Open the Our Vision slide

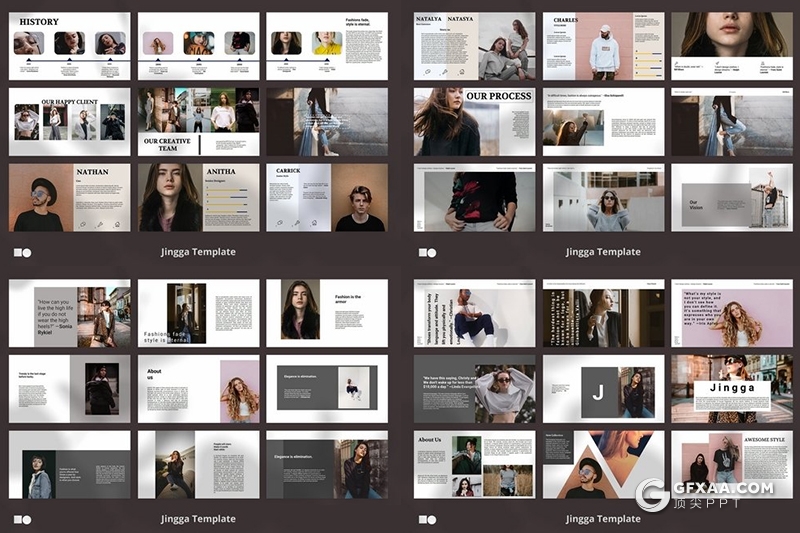731,198
